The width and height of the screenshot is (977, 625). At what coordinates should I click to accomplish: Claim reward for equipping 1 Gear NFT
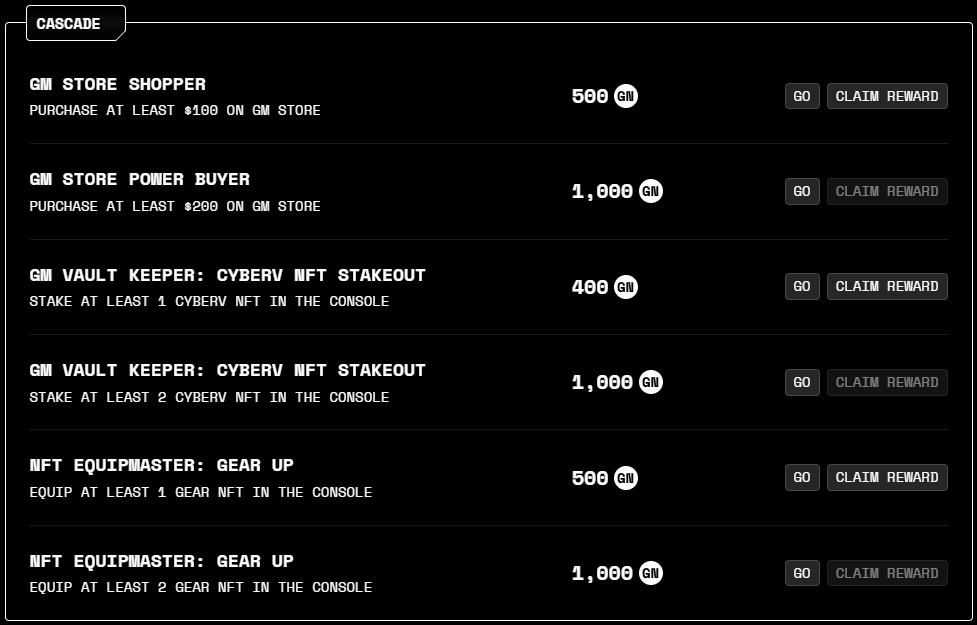pos(886,478)
